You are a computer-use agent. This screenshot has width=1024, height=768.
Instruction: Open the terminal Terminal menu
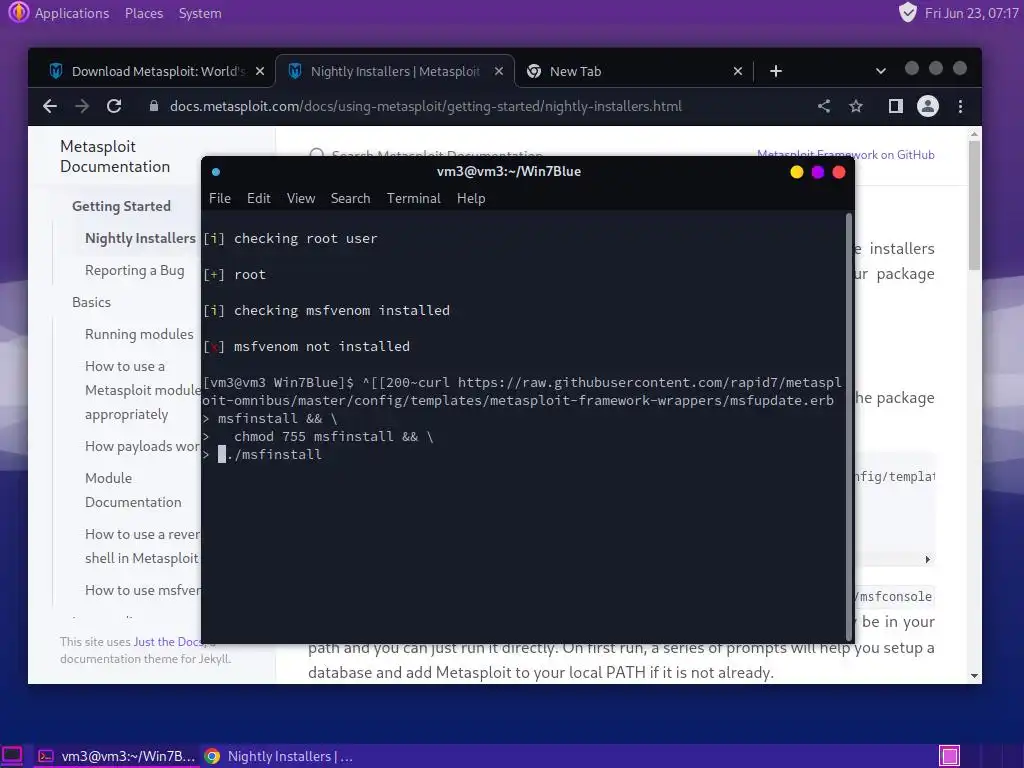tap(414, 199)
